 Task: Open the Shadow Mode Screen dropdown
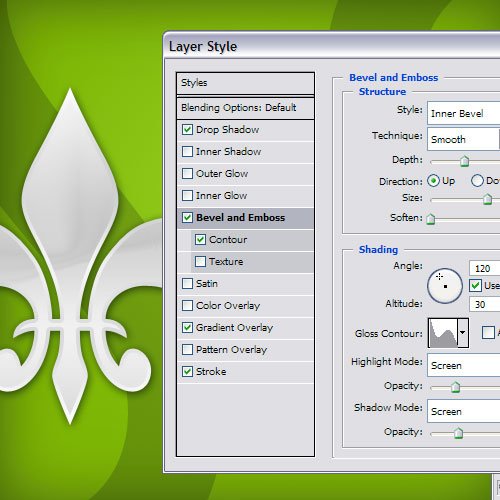point(464,411)
